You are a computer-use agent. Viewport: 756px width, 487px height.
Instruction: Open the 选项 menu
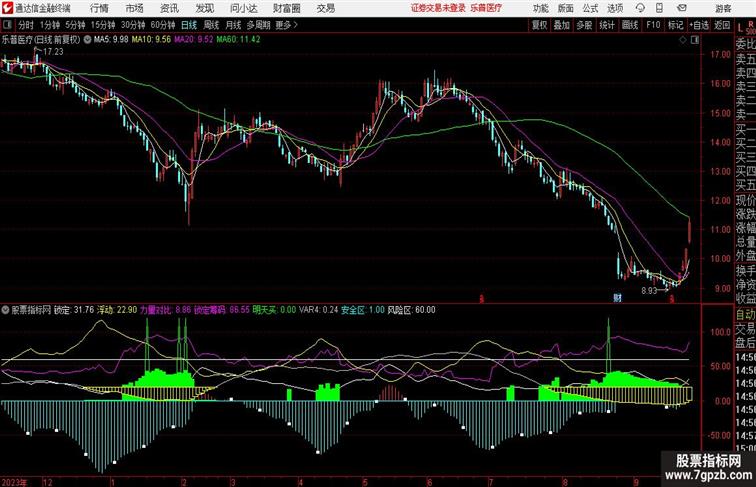click(x=615, y=8)
